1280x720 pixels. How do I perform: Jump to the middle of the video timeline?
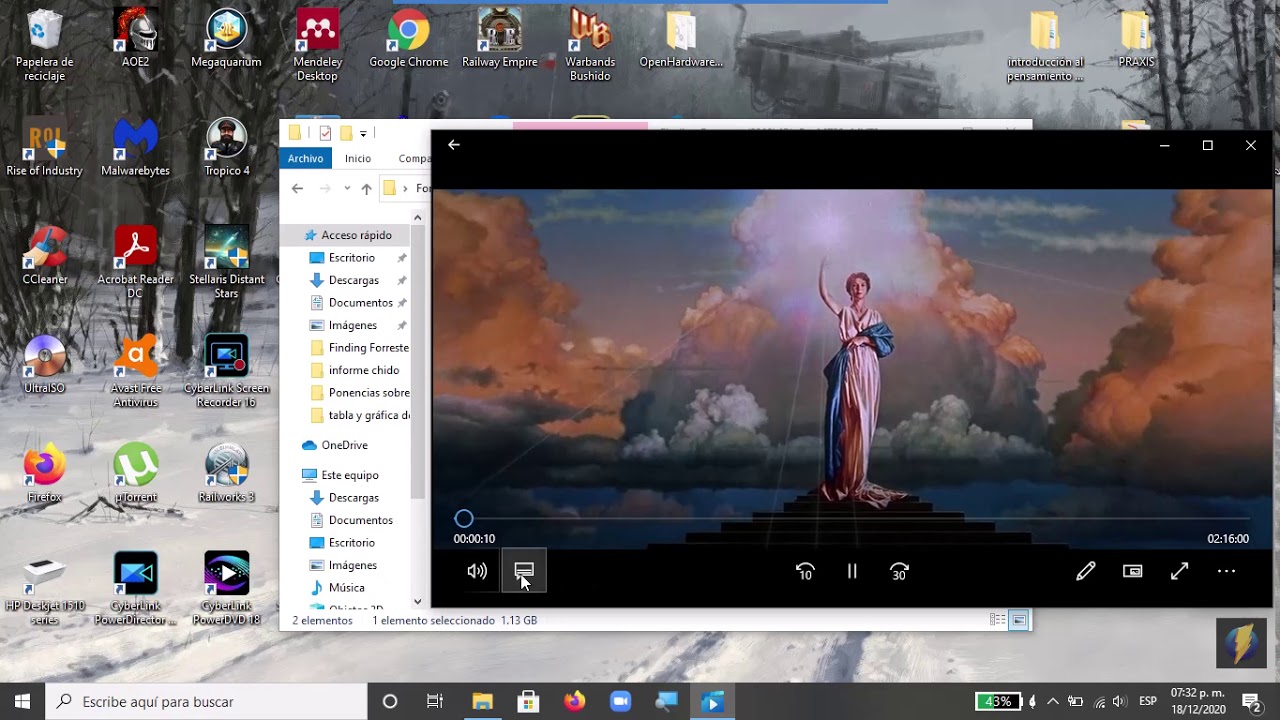point(851,518)
